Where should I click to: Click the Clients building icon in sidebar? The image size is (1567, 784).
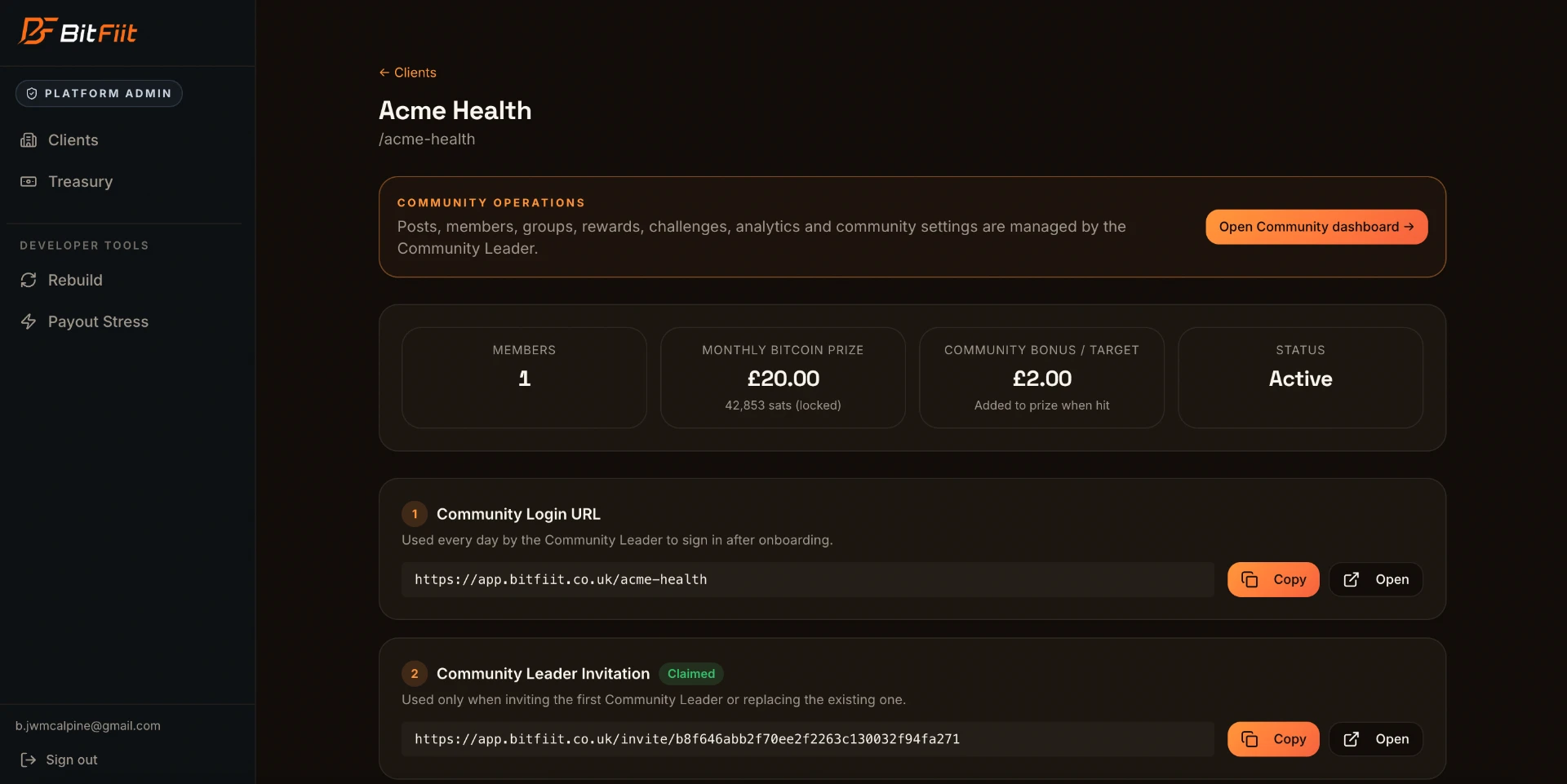pyautogui.click(x=29, y=140)
